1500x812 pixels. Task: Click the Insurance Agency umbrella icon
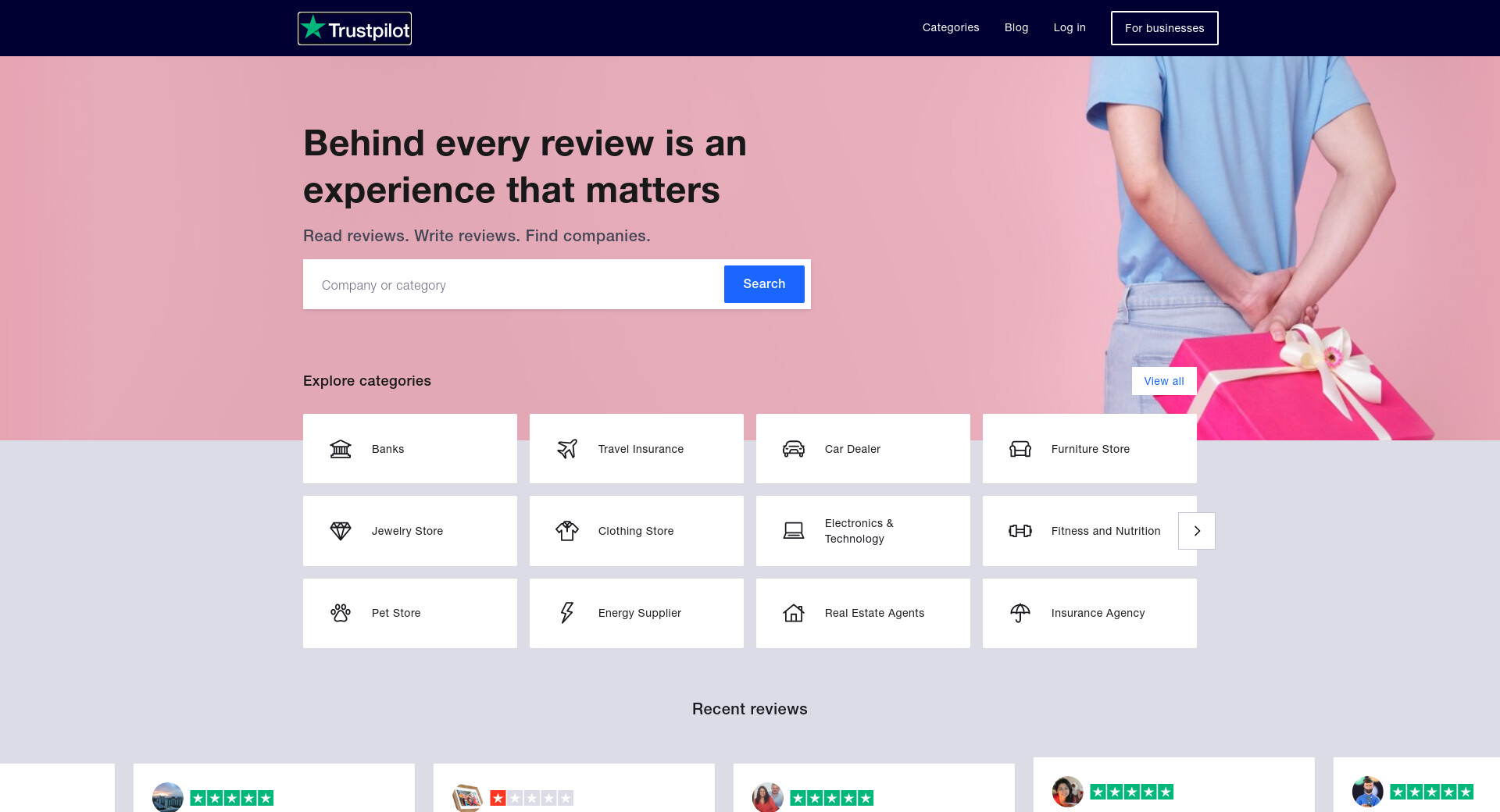(x=1020, y=613)
